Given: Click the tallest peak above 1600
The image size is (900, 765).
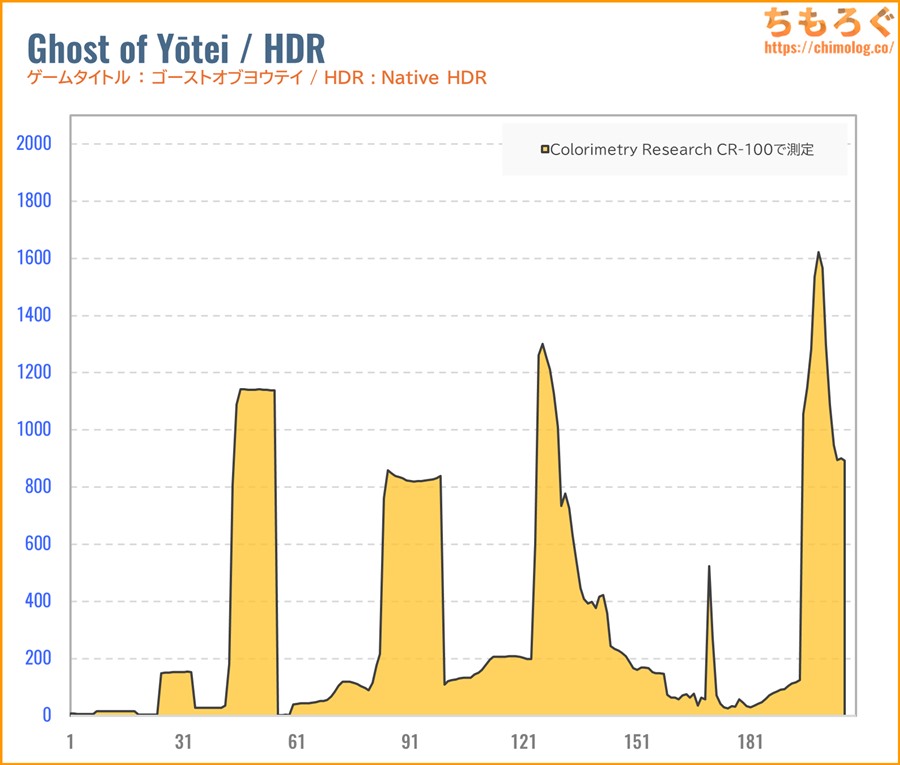Looking at the screenshot, I should [x=818, y=253].
